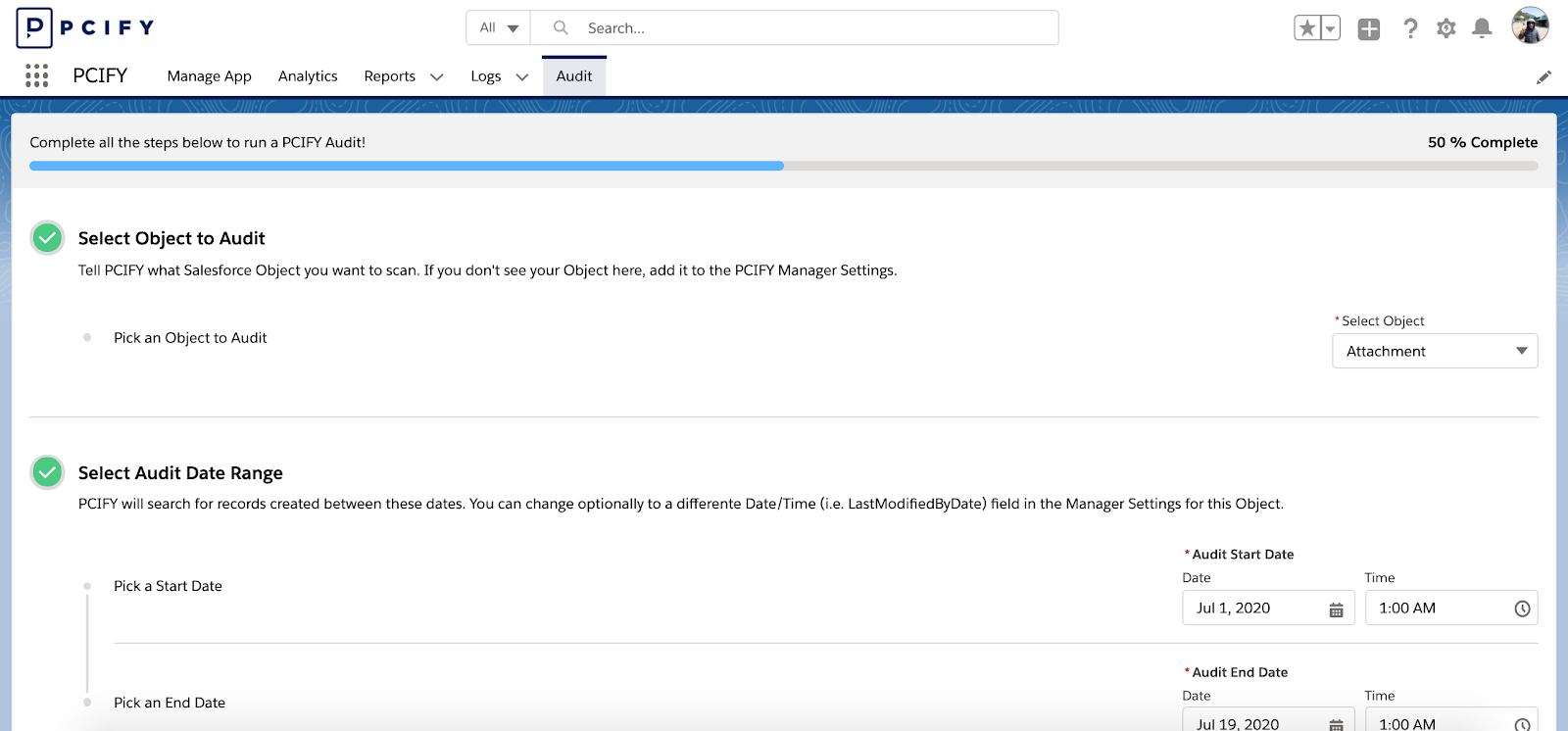Open the Setup gear icon
Image resolution: width=1568 pixels, height=731 pixels.
1446,28
